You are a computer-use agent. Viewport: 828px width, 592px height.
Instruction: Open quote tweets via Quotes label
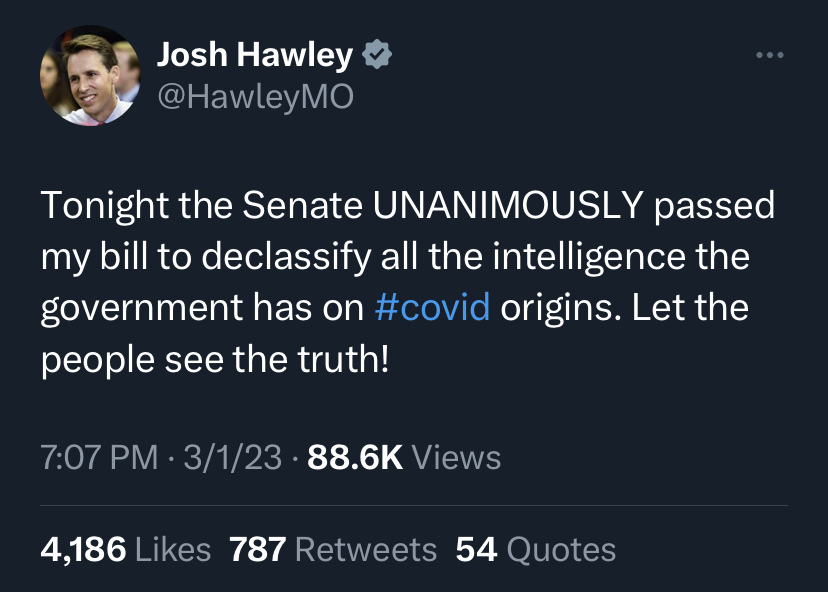point(561,549)
